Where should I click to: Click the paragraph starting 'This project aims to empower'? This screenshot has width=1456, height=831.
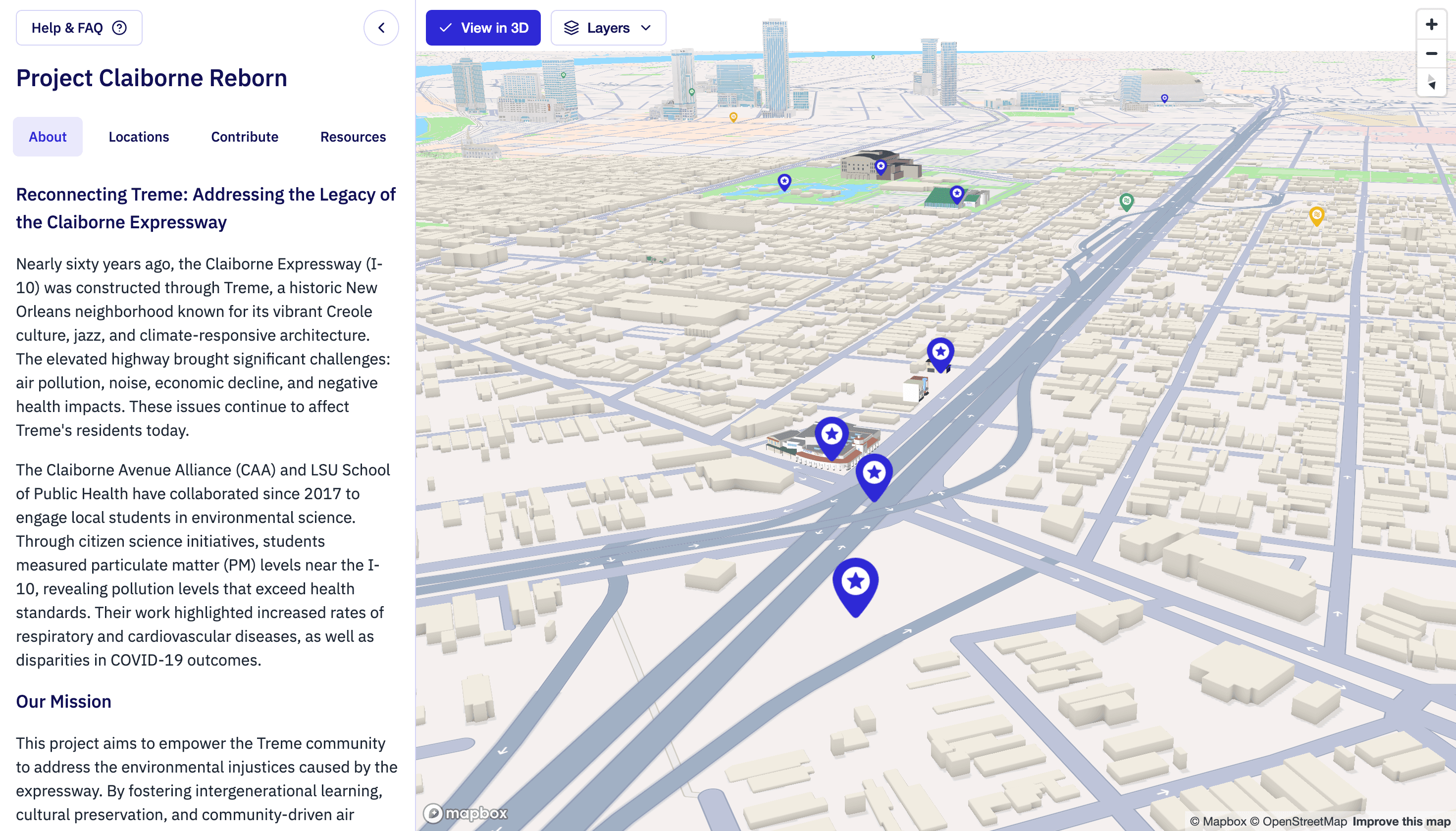point(207,779)
